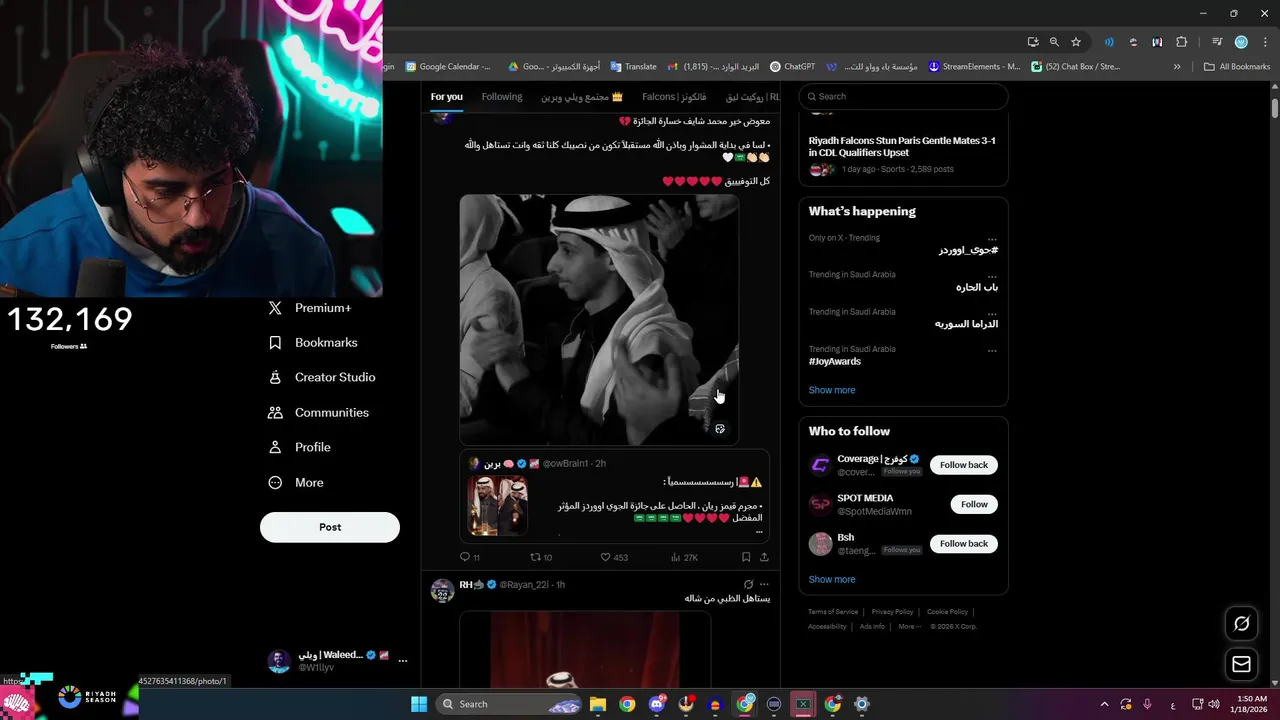This screenshot has height=720, width=1280.
Task: Open the Falcons | فالكونز tab
Action: coord(674,97)
